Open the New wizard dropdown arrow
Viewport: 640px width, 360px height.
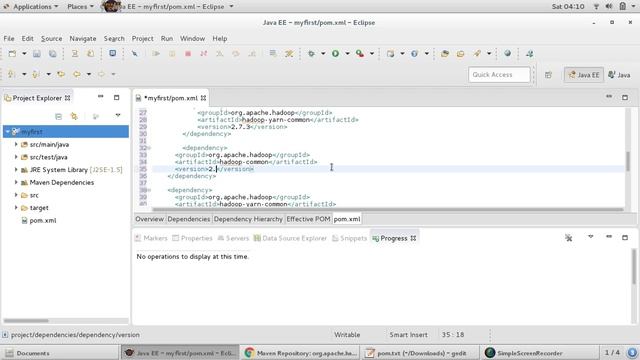point(24,53)
